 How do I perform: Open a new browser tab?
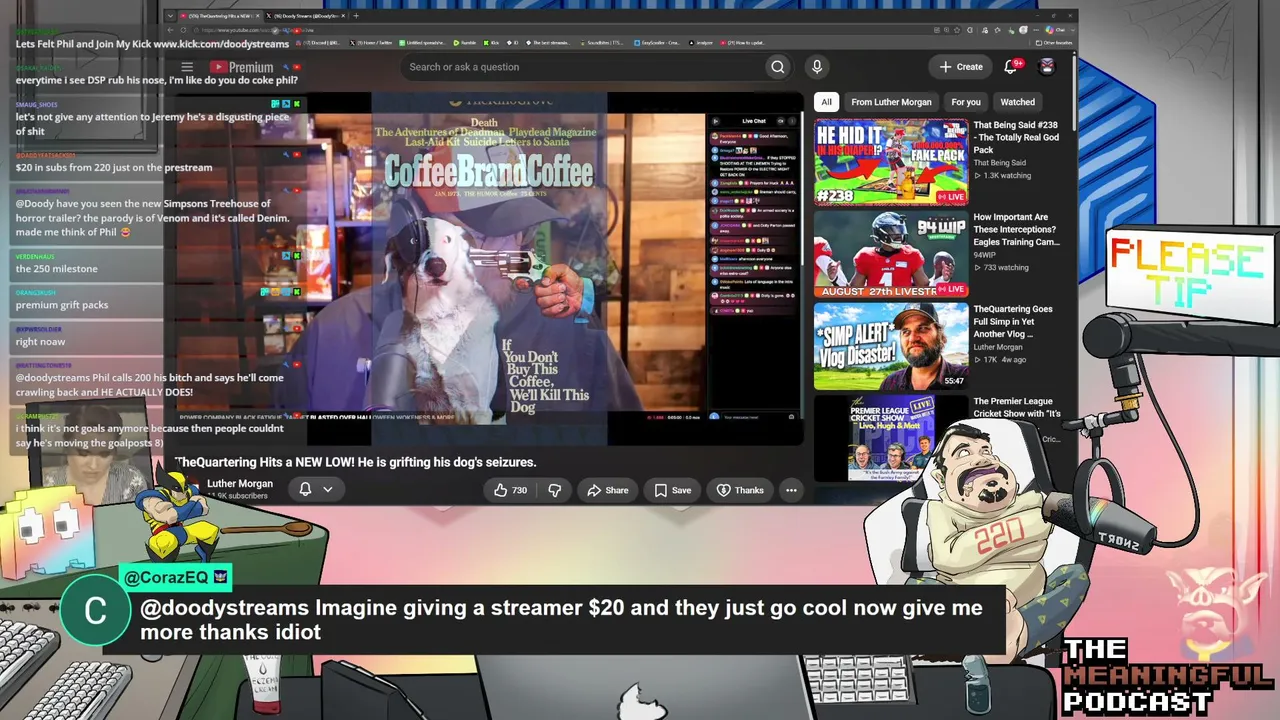click(356, 16)
